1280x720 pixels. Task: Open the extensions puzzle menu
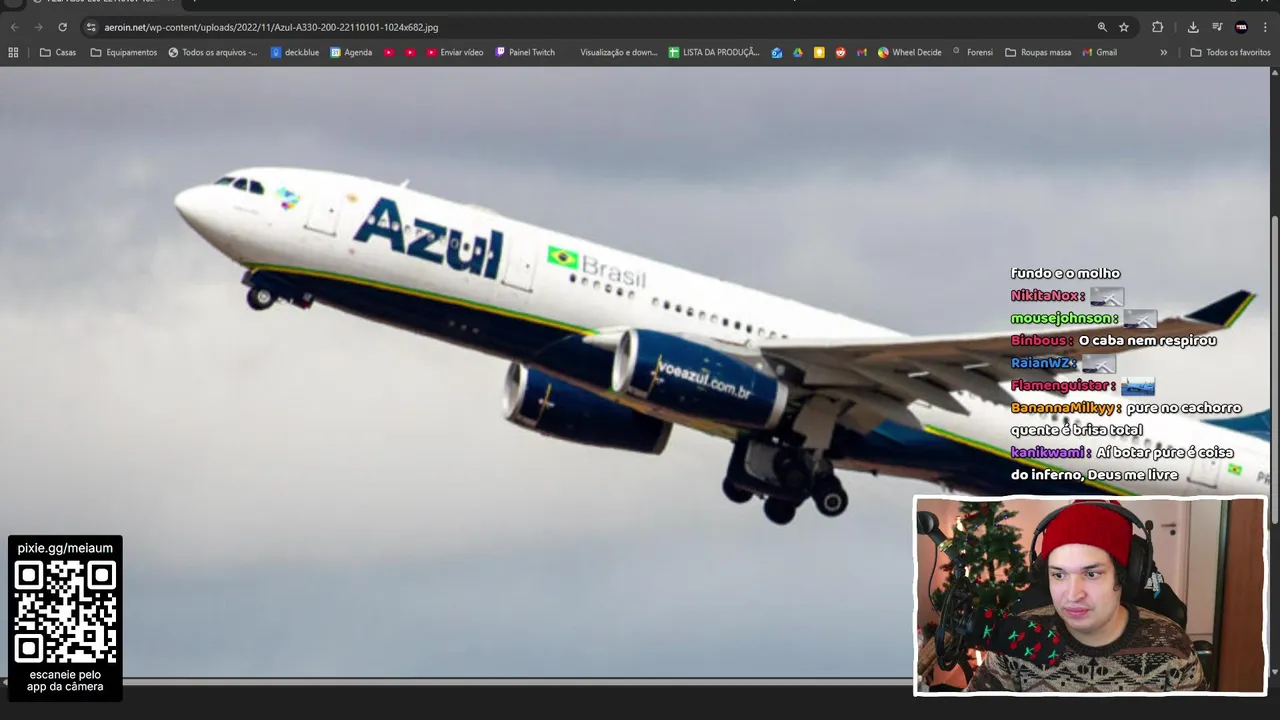click(x=1158, y=27)
